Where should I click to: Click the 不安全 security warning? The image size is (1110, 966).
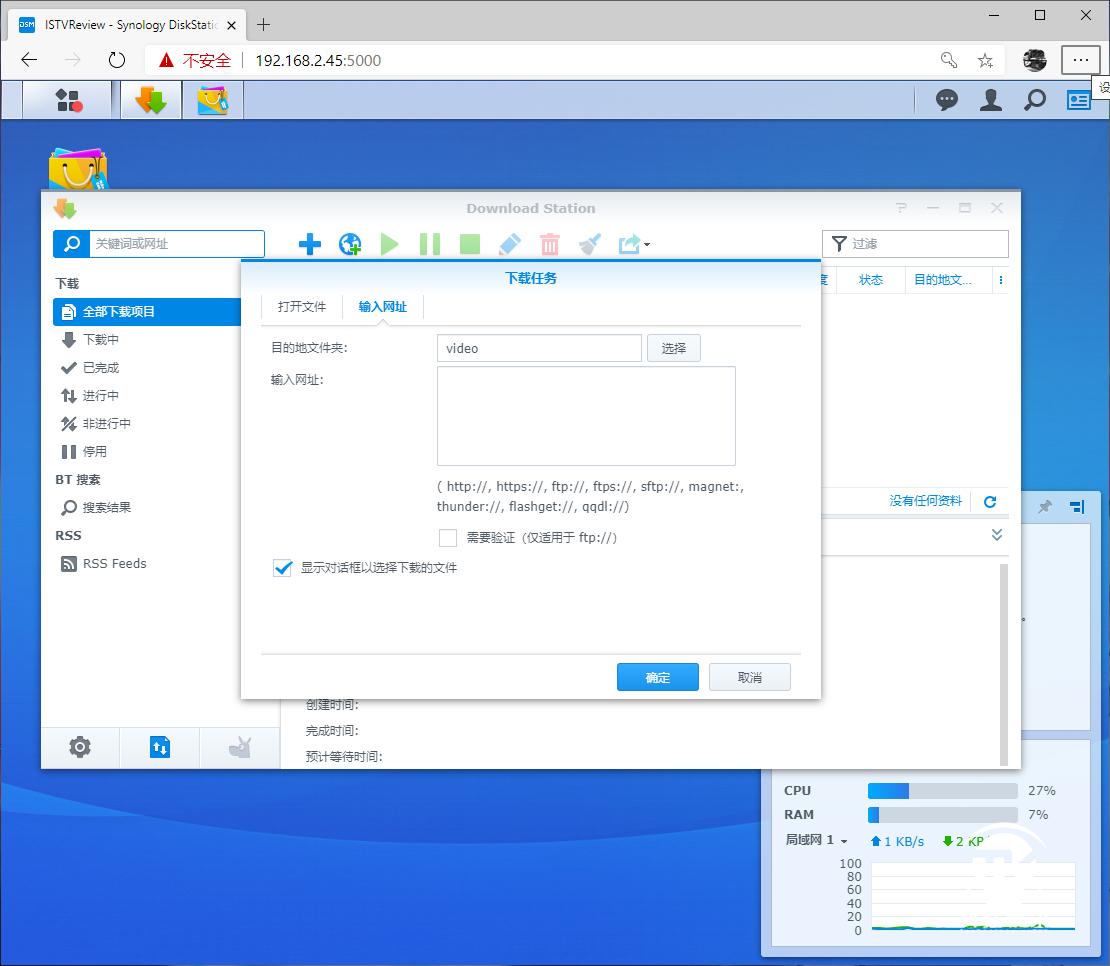pyautogui.click(x=196, y=60)
